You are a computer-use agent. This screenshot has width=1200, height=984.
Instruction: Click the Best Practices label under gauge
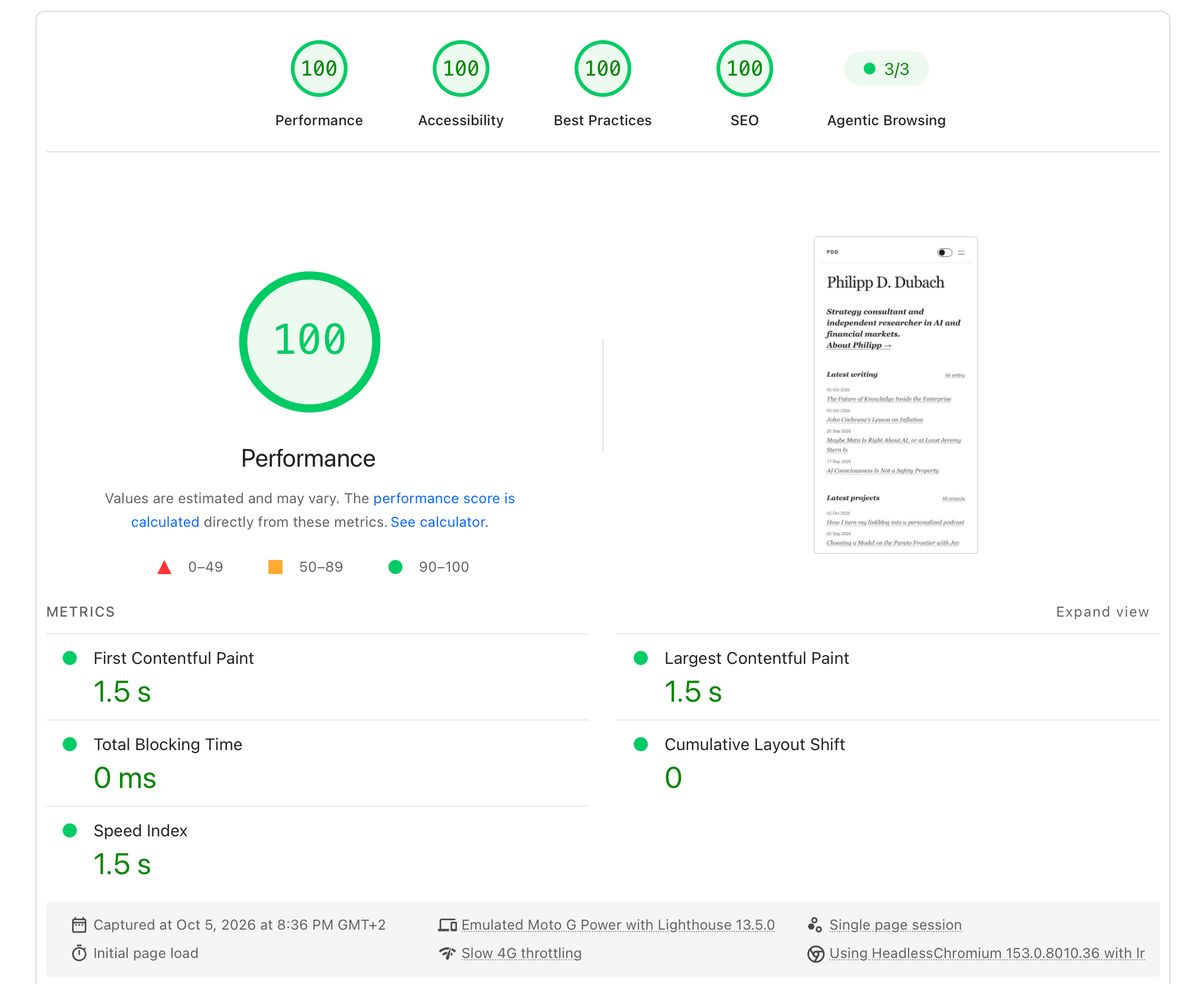pos(603,120)
